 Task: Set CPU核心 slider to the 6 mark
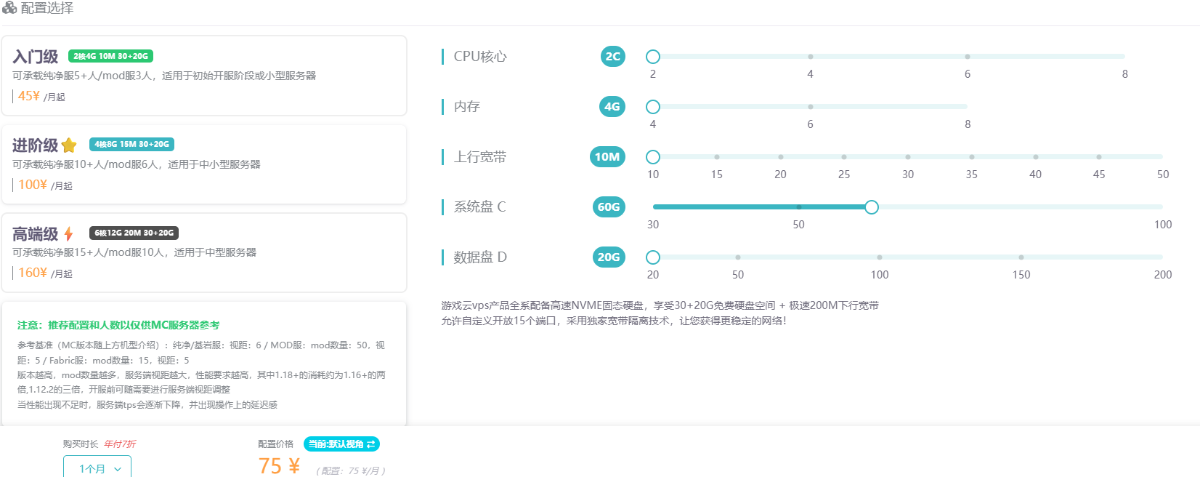(x=967, y=57)
